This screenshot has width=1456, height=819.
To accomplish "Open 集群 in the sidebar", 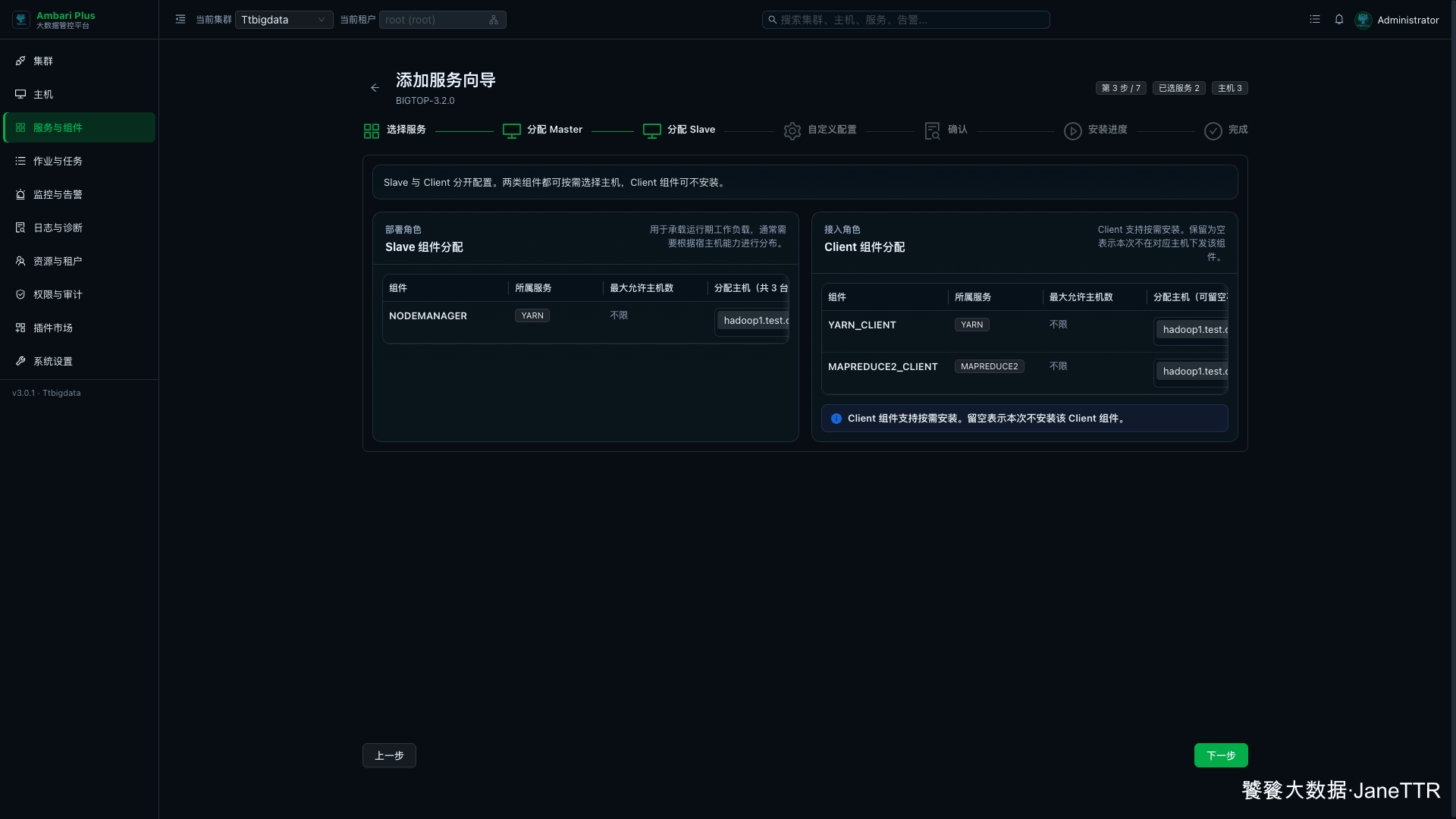I will point(79,61).
